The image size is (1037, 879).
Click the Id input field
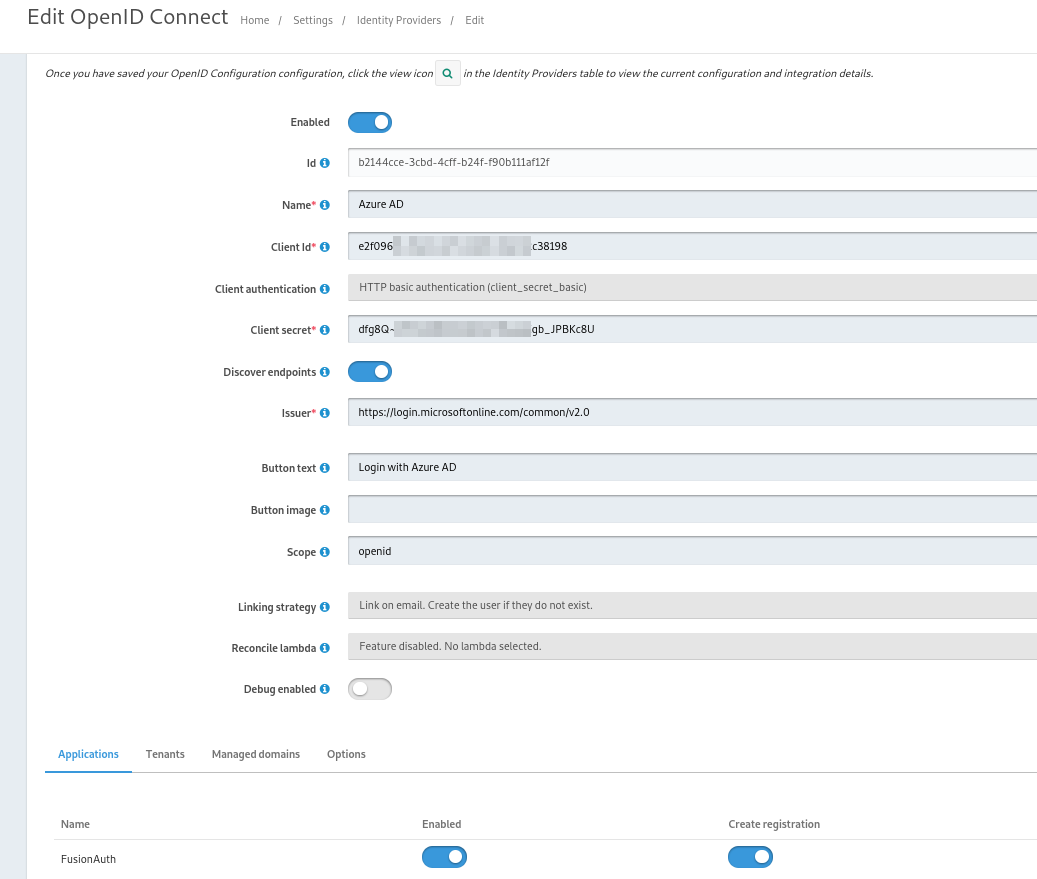click(x=692, y=163)
